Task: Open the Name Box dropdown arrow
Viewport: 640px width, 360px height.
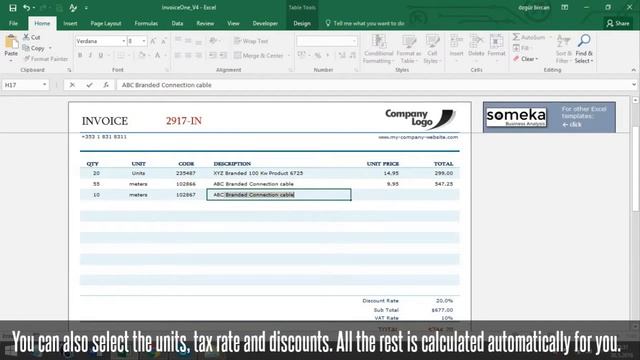Action: 44,85
